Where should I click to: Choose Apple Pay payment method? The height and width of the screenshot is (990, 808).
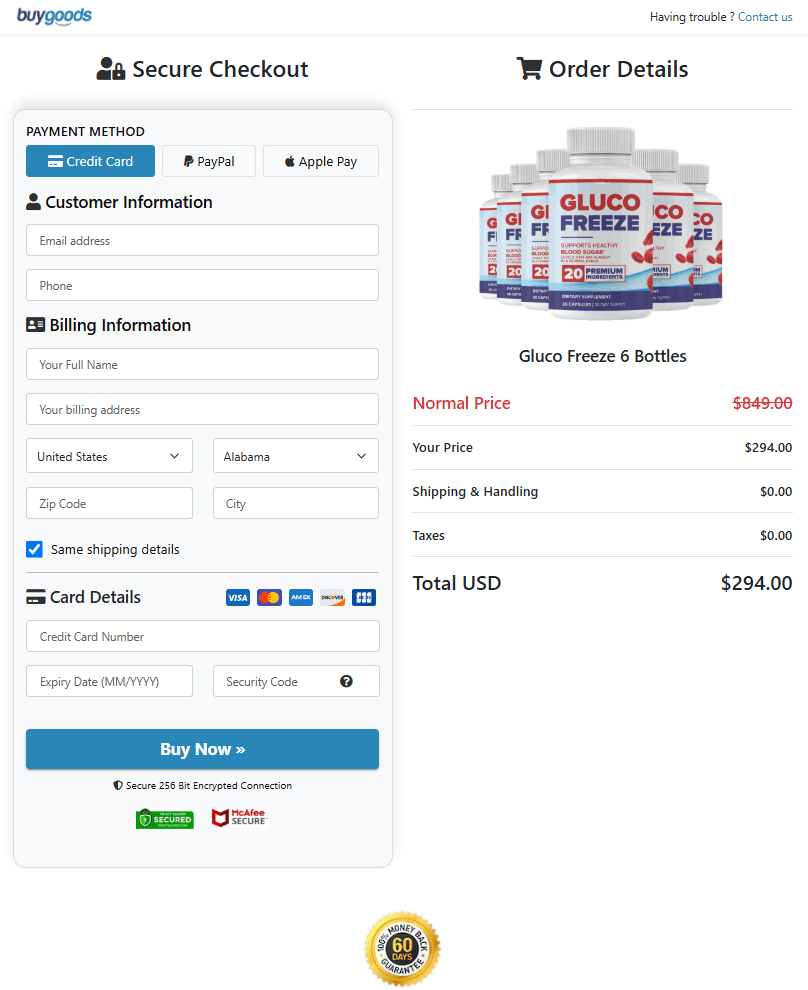point(320,161)
